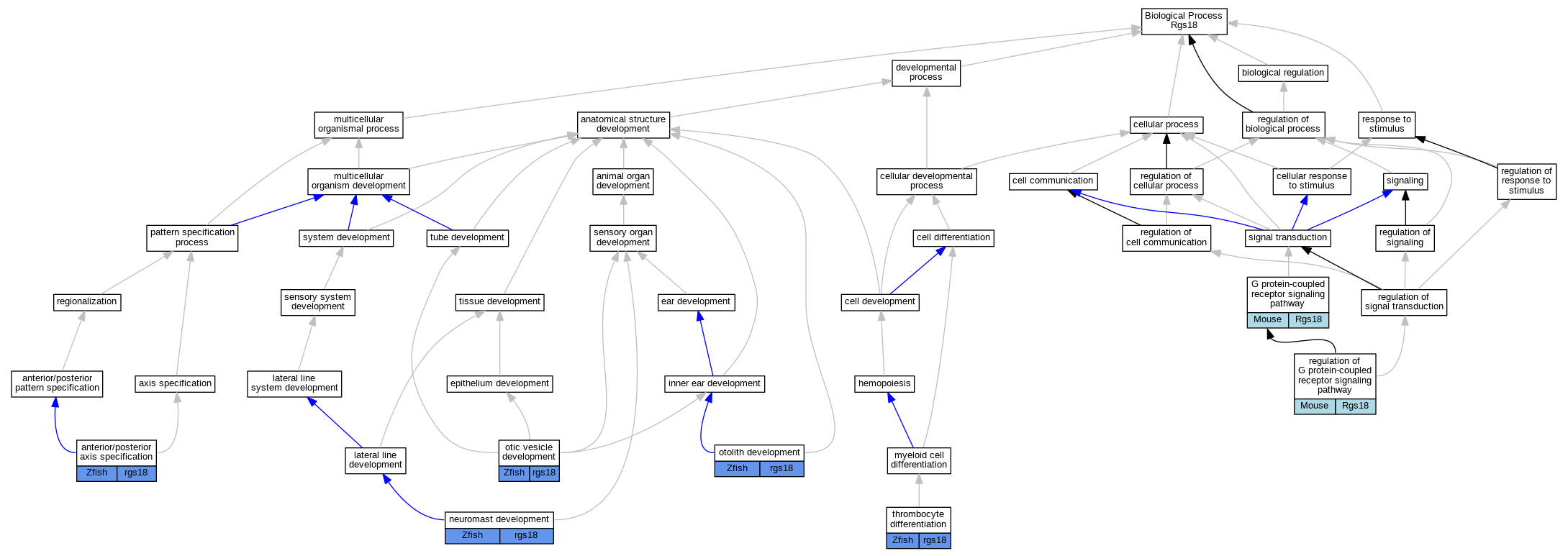Click 'multicellular organism development' node

pyautogui.click(x=359, y=181)
